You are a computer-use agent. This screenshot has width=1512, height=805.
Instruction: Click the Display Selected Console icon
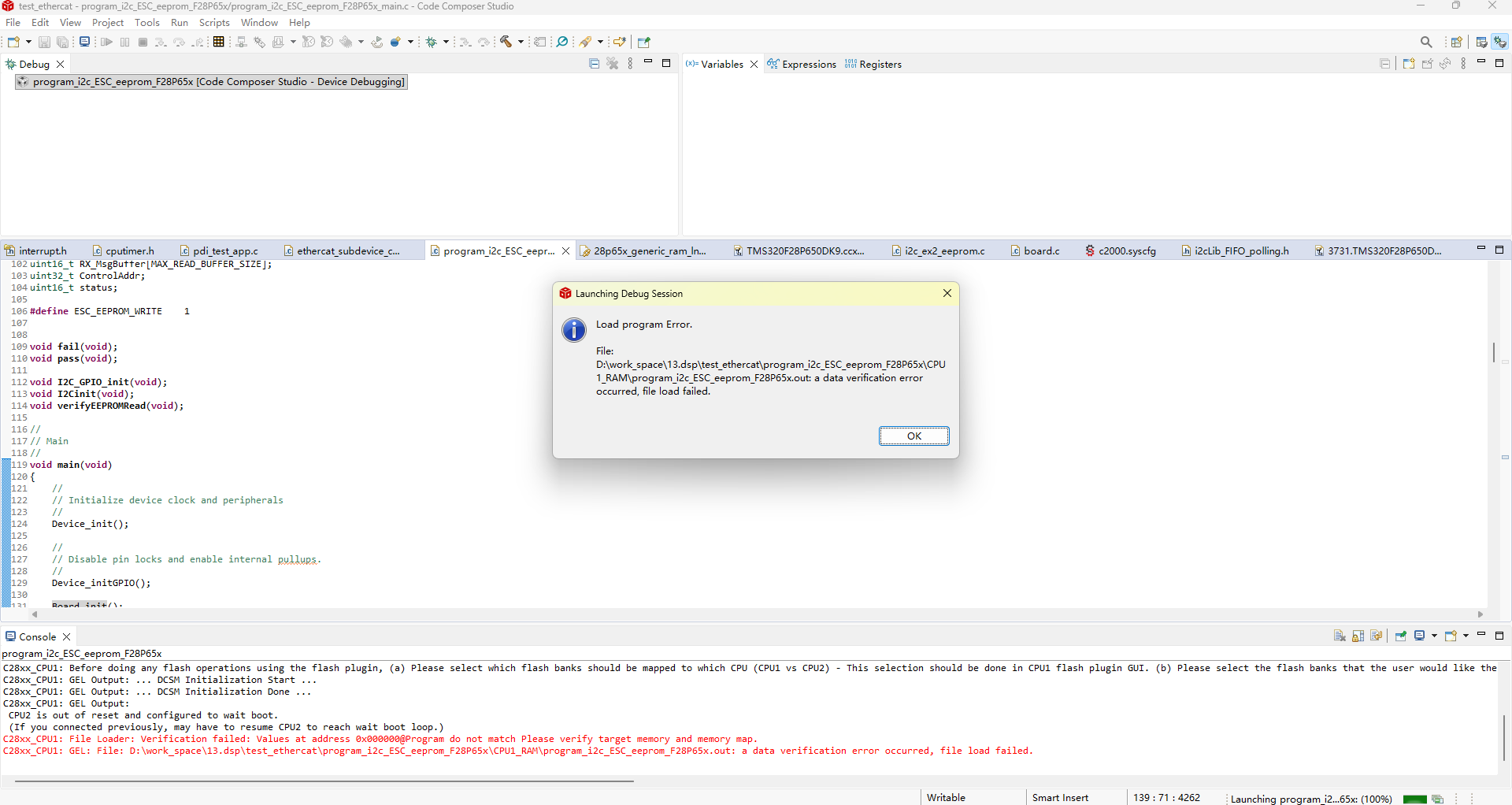click(x=1419, y=636)
